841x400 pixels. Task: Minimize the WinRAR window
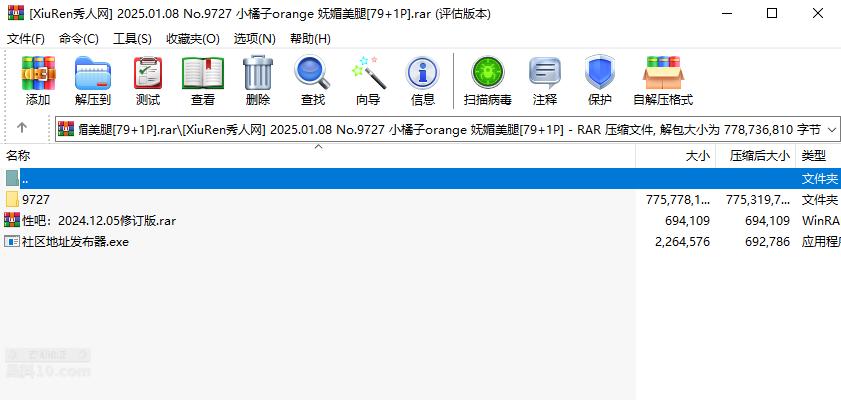click(726, 13)
